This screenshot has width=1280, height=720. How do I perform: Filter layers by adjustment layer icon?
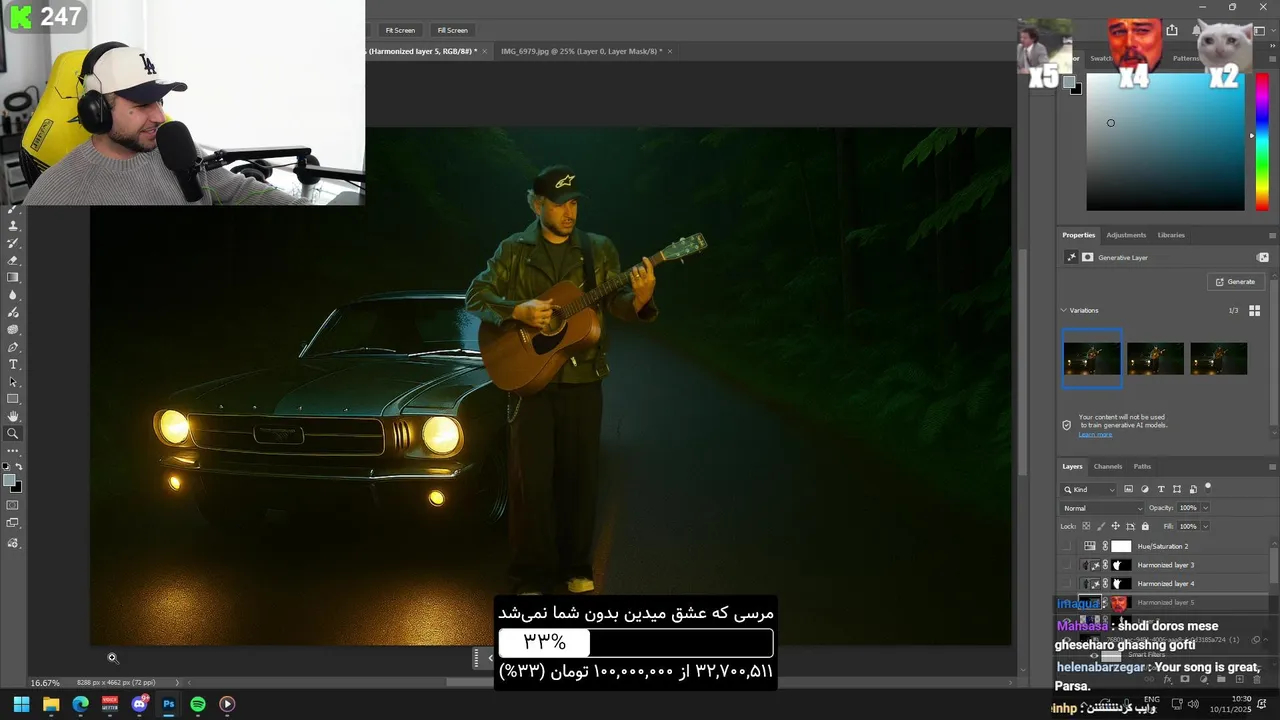(x=1145, y=489)
